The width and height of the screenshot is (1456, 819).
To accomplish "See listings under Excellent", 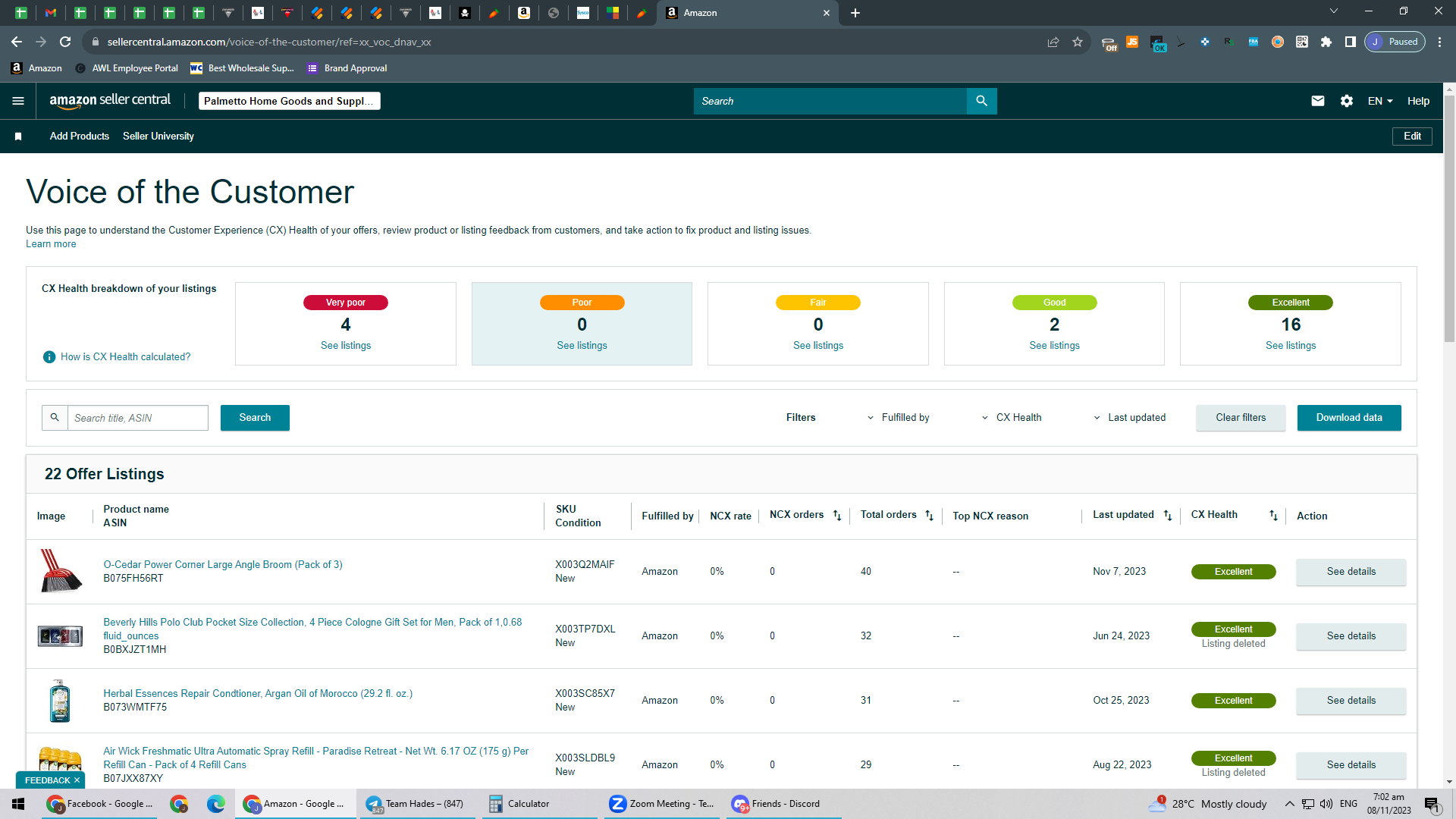I will [x=1291, y=346].
